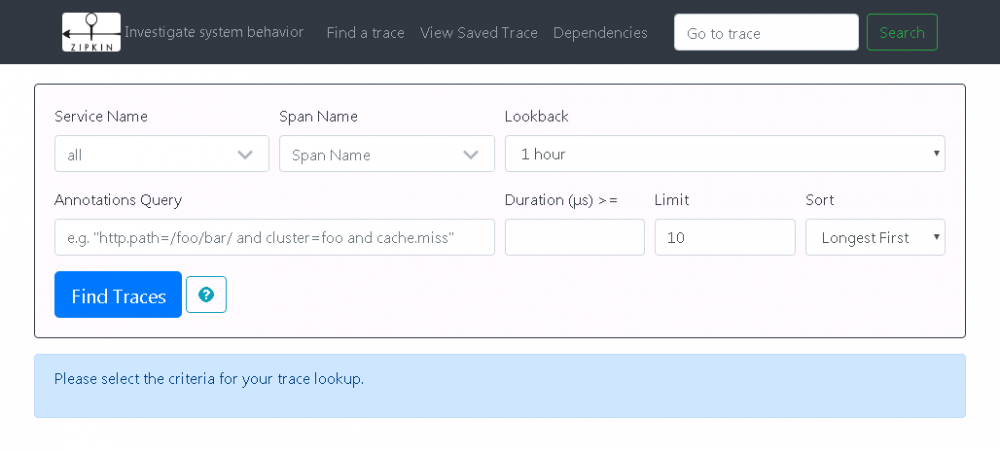The image size is (1000, 451).
Task: Click the Investigate system behavior link
Action: pyautogui.click(x=214, y=32)
